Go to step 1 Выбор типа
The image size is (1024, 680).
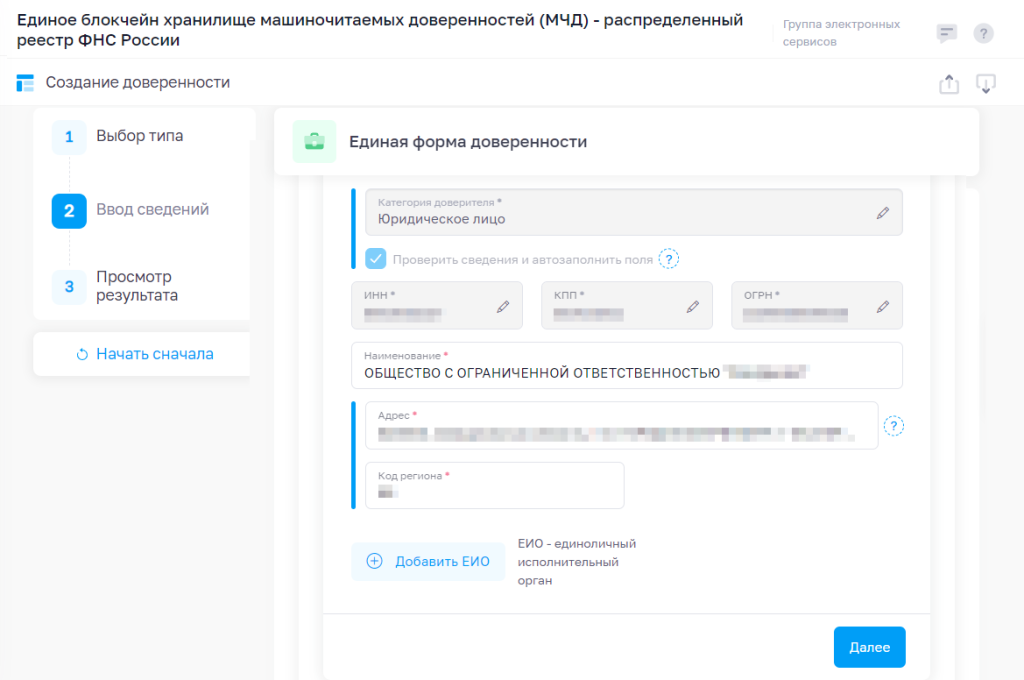click(x=118, y=137)
